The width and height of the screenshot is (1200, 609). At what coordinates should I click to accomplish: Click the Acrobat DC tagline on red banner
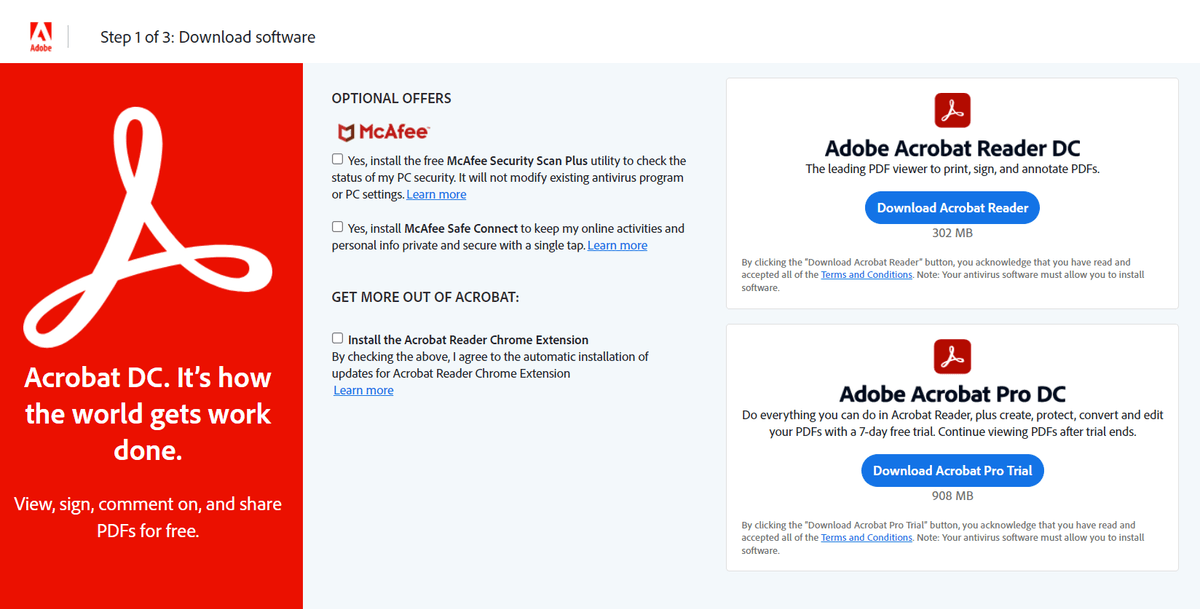(148, 413)
